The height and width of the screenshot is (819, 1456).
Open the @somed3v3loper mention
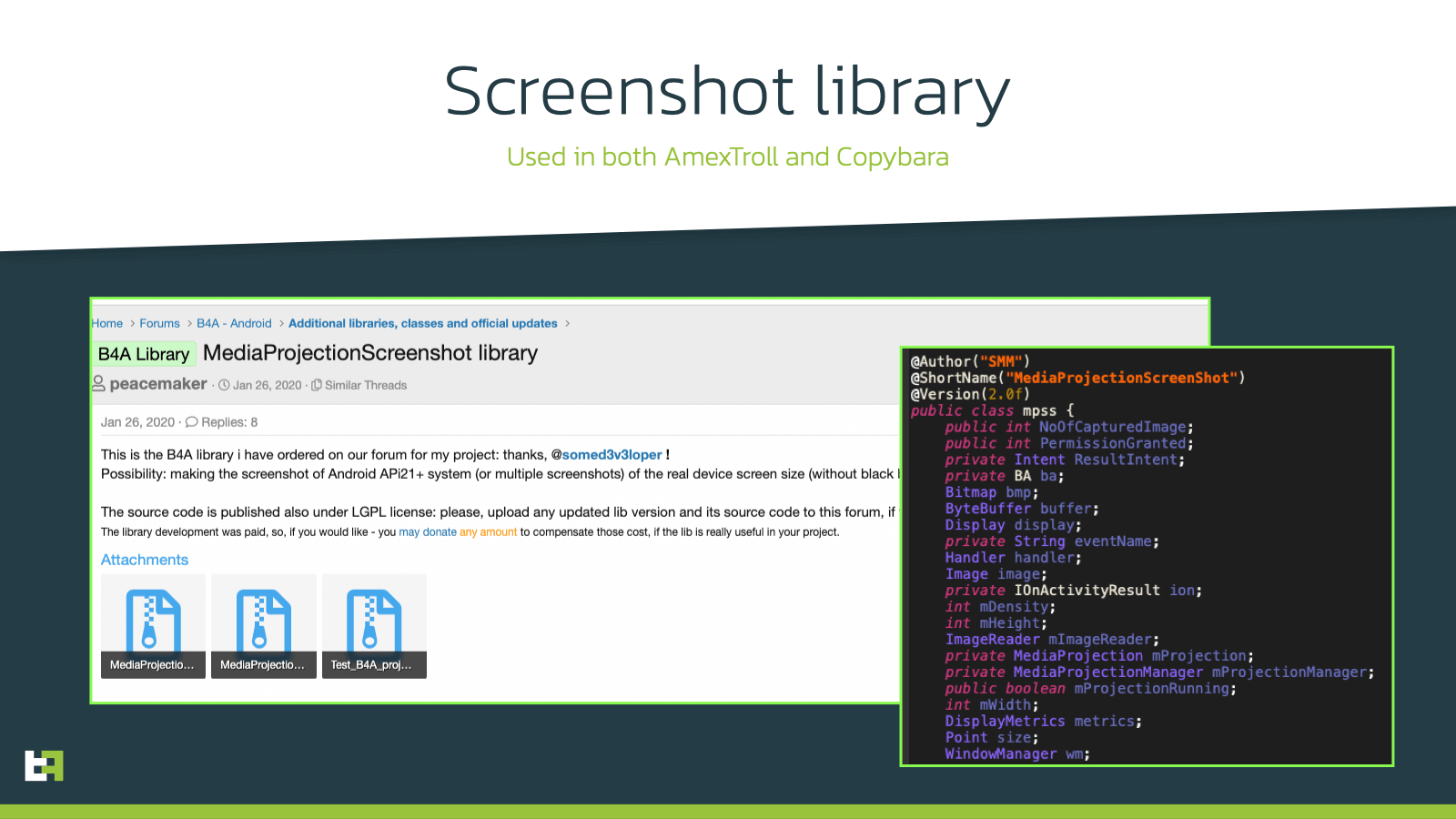coord(606,455)
